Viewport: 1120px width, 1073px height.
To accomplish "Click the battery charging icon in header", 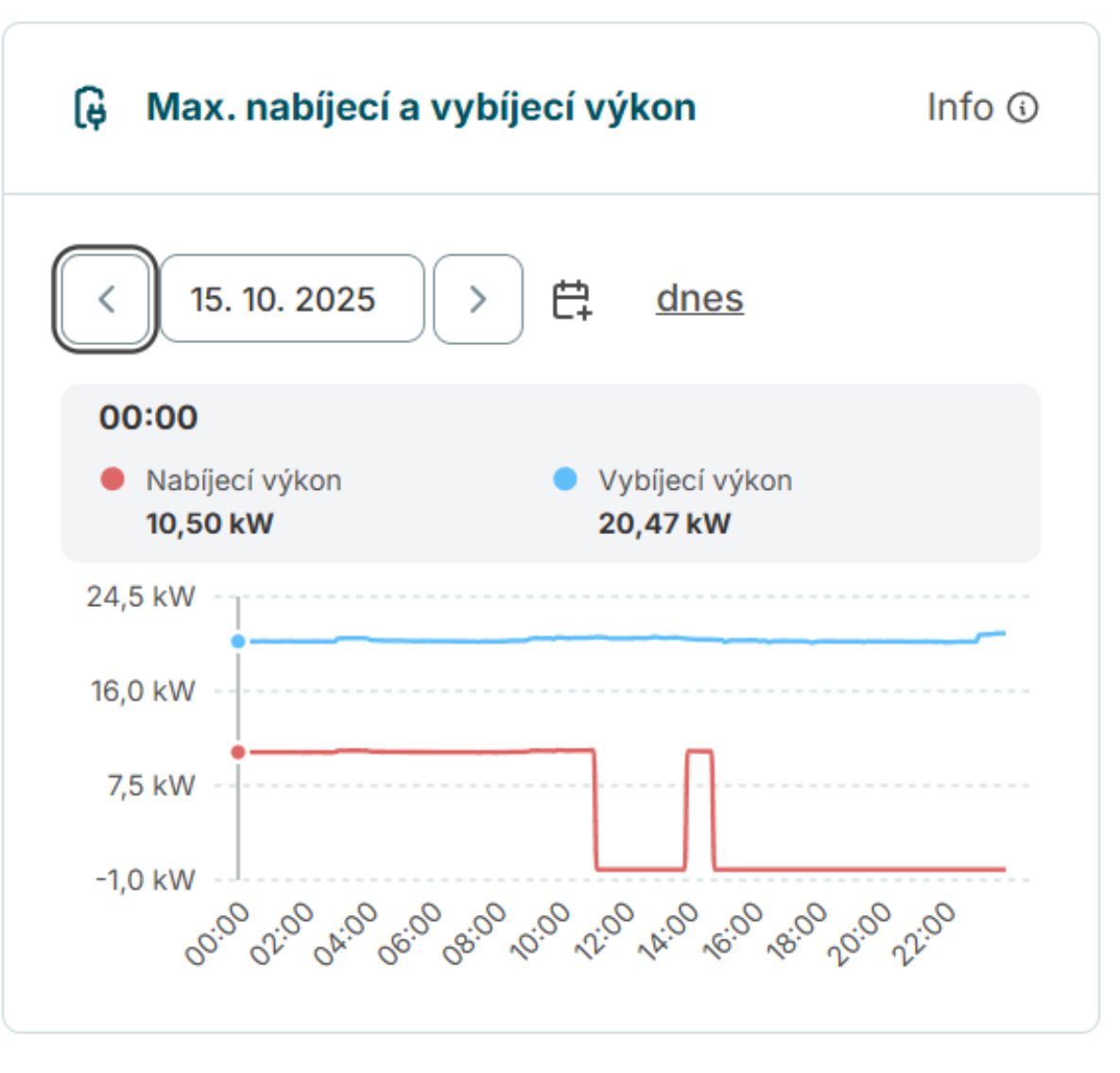I will [x=91, y=108].
